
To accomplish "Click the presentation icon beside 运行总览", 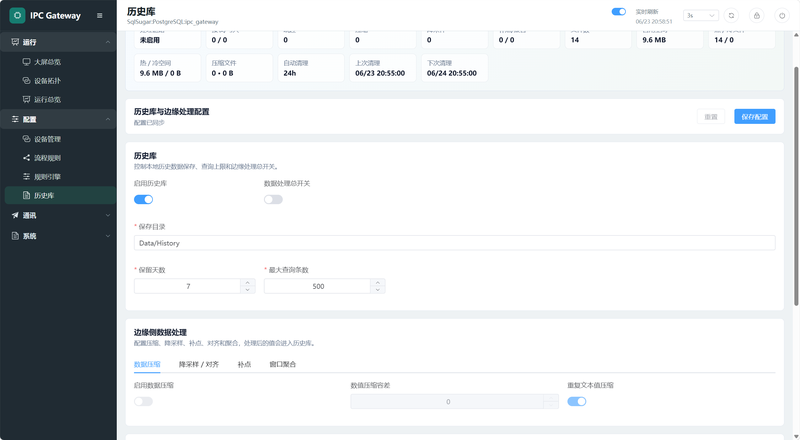I will (x=27, y=100).
